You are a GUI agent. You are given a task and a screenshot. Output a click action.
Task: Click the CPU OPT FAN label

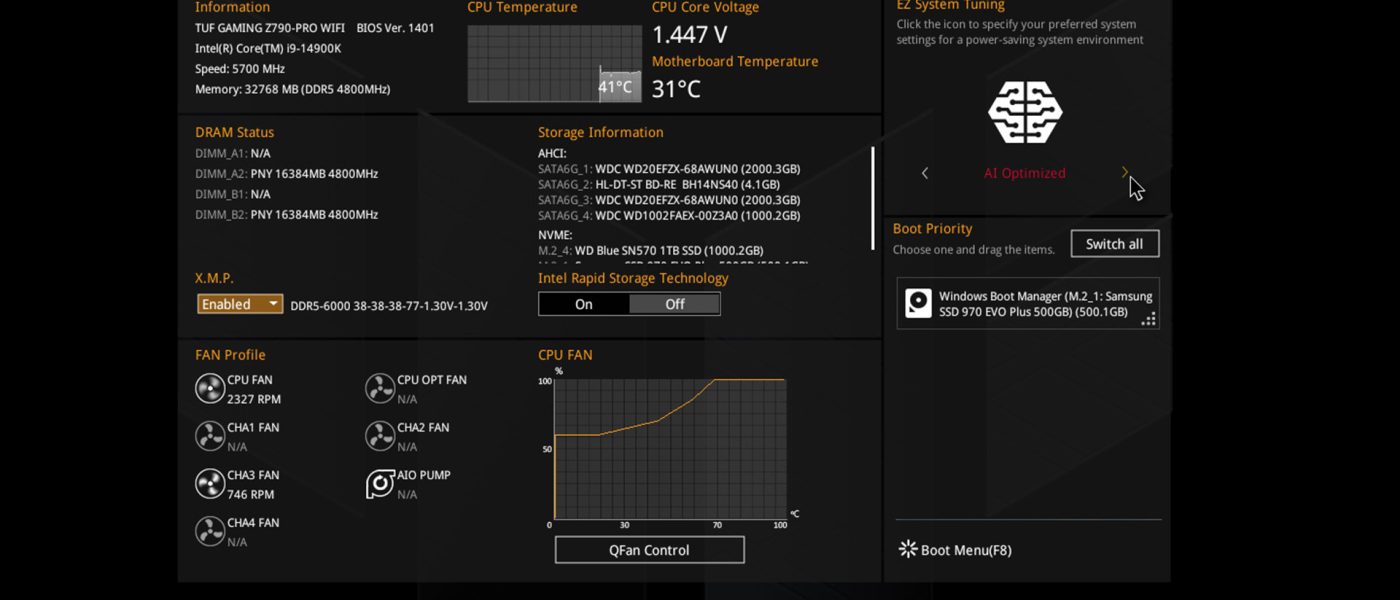(432, 380)
